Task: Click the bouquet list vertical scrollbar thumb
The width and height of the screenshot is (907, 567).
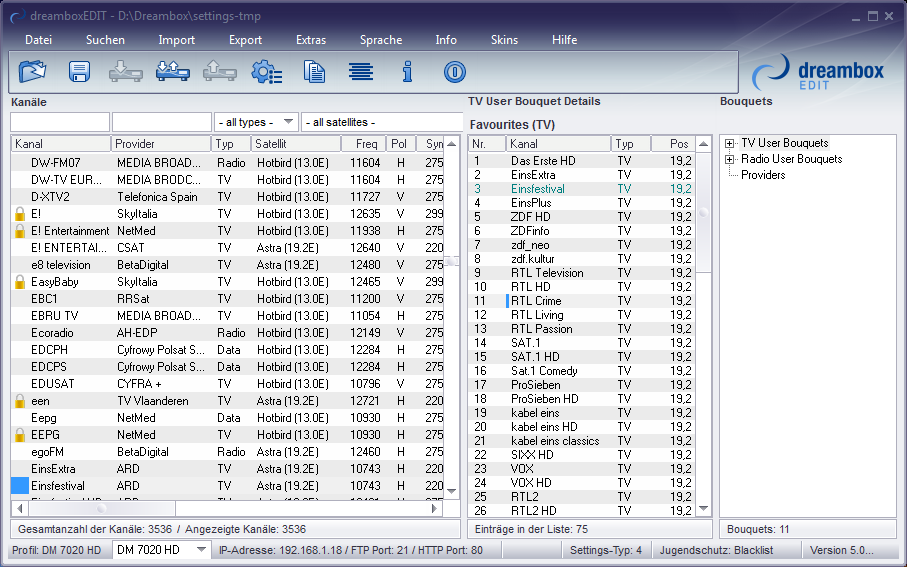Action: pos(703,212)
